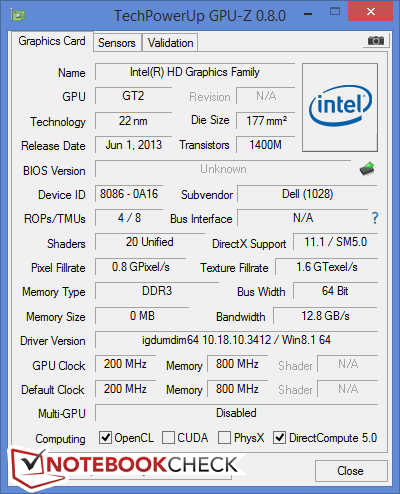Click the Close button

click(x=351, y=471)
